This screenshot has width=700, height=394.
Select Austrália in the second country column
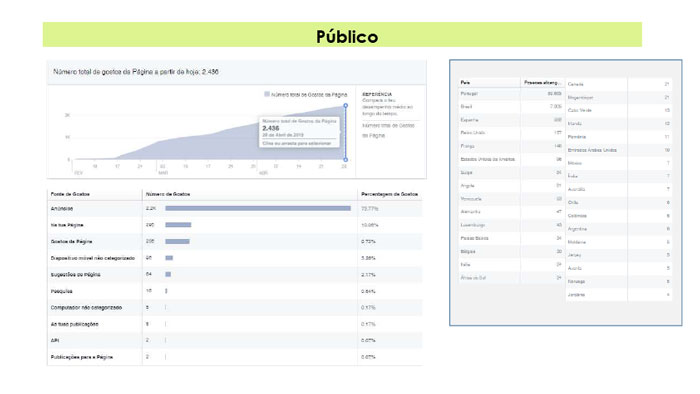tap(576, 189)
